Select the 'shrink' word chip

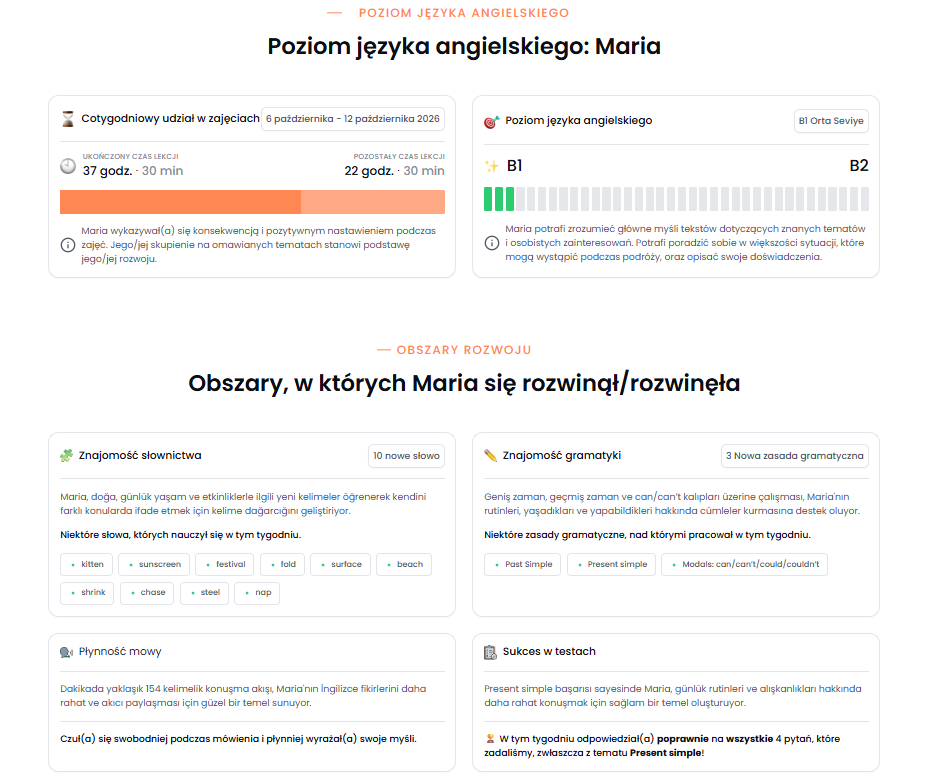click(87, 593)
